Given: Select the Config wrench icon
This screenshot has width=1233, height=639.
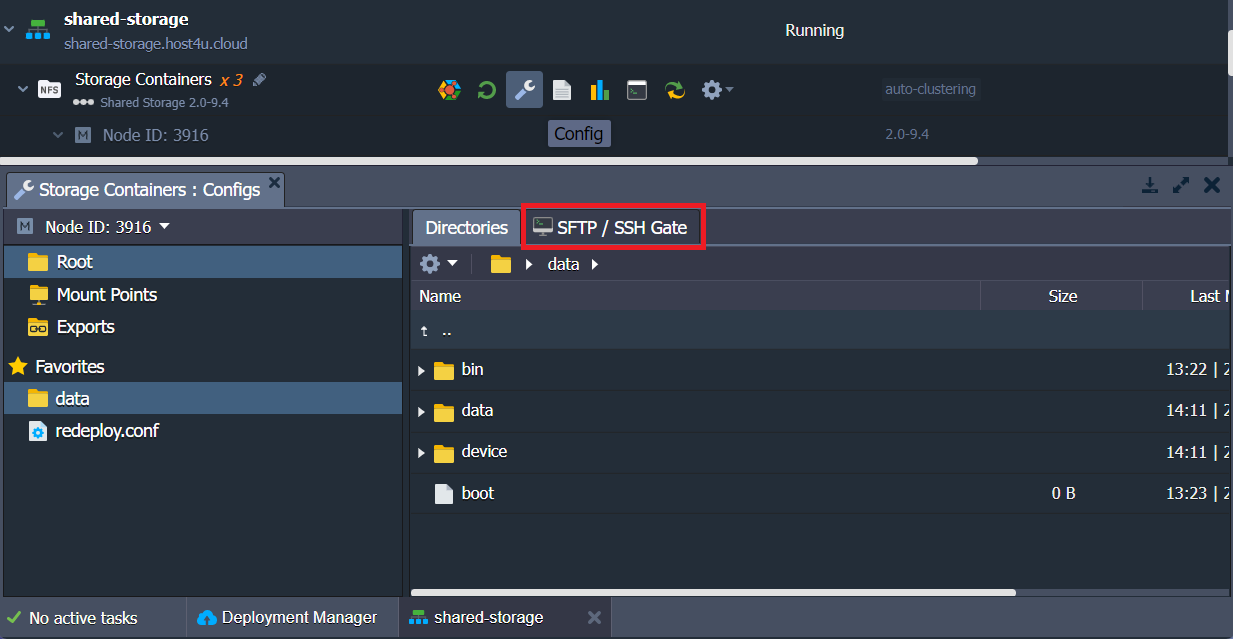Looking at the screenshot, I should tap(524, 90).
